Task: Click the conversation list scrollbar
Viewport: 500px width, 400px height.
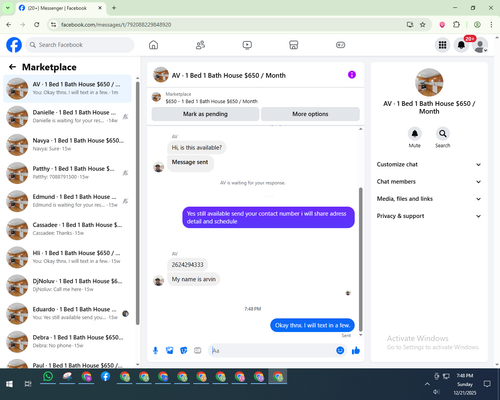Action: (137, 203)
